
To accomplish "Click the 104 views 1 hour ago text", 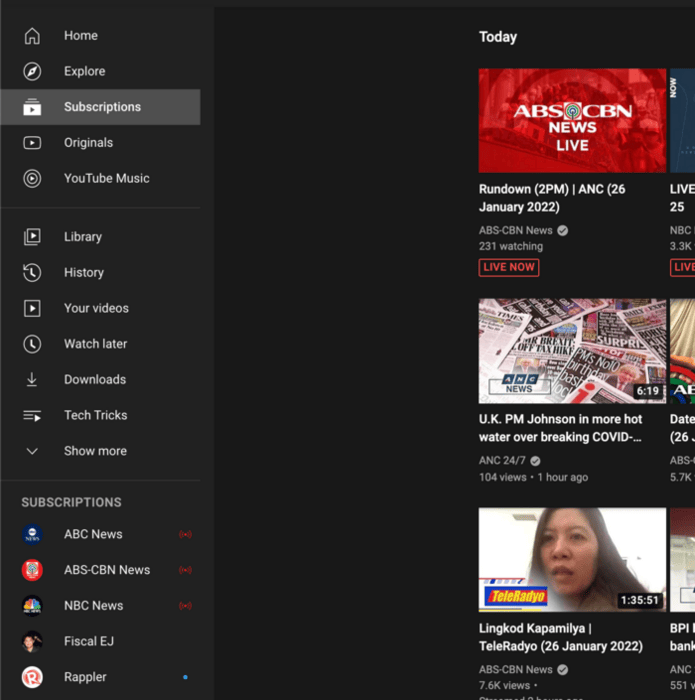I will (x=533, y=477).
